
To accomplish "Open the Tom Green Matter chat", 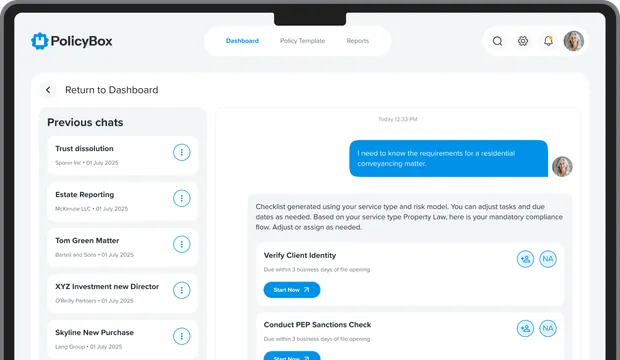I will (x=123, y=247).
